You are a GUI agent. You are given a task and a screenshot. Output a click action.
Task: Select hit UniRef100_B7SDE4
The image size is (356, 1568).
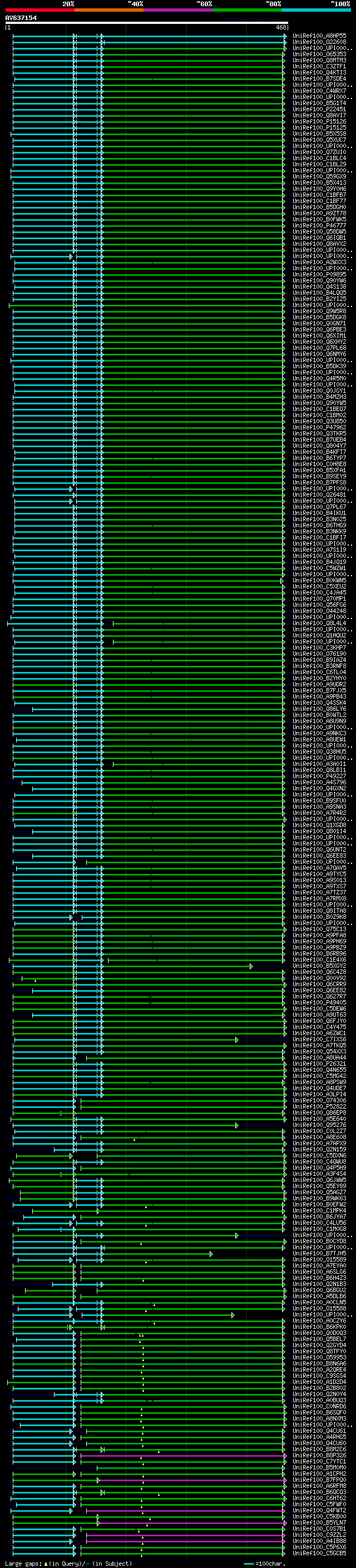click(x=319, y=78)
